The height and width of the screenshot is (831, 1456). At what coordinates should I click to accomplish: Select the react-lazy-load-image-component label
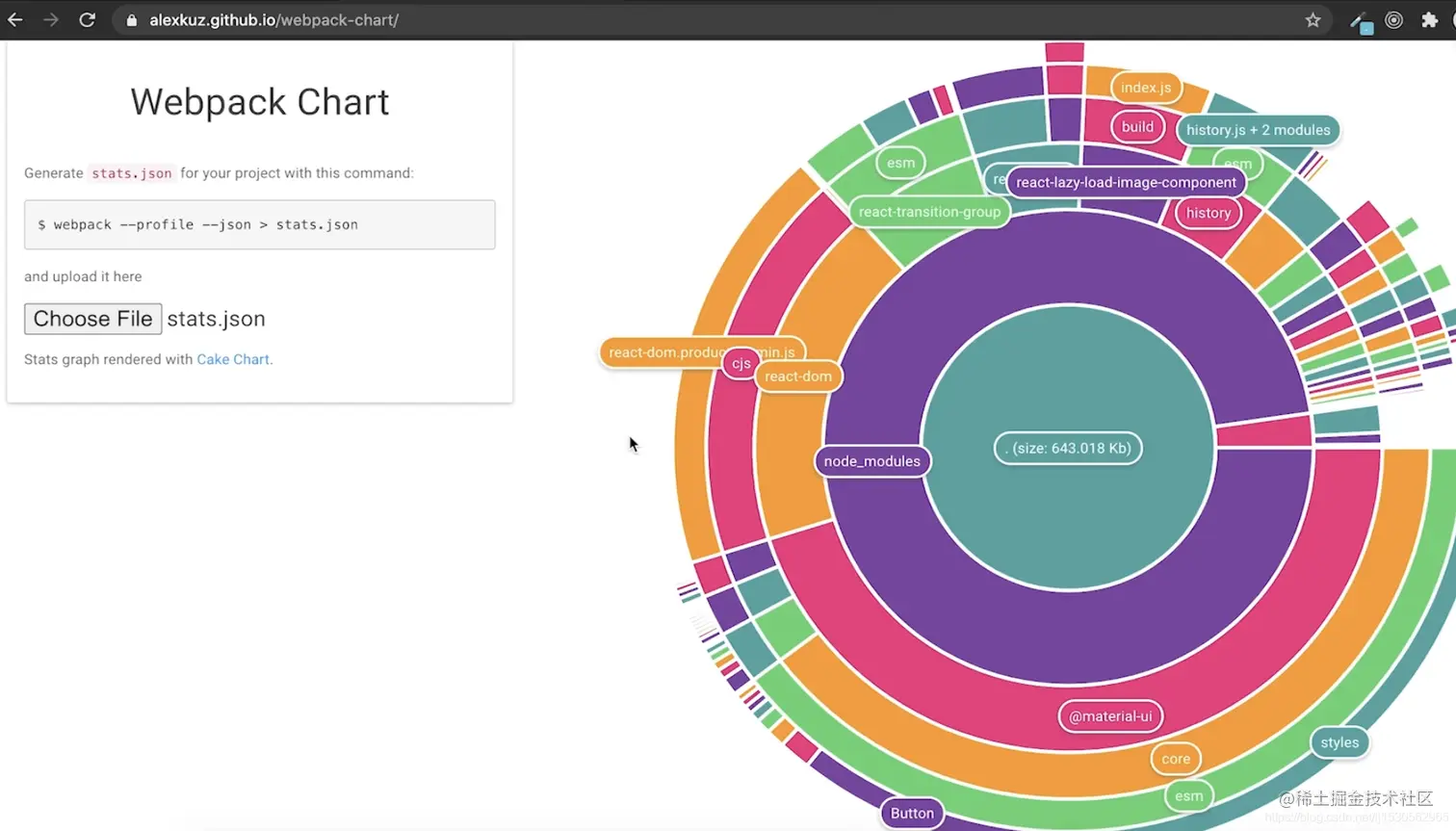click(x=1126, y=182)
